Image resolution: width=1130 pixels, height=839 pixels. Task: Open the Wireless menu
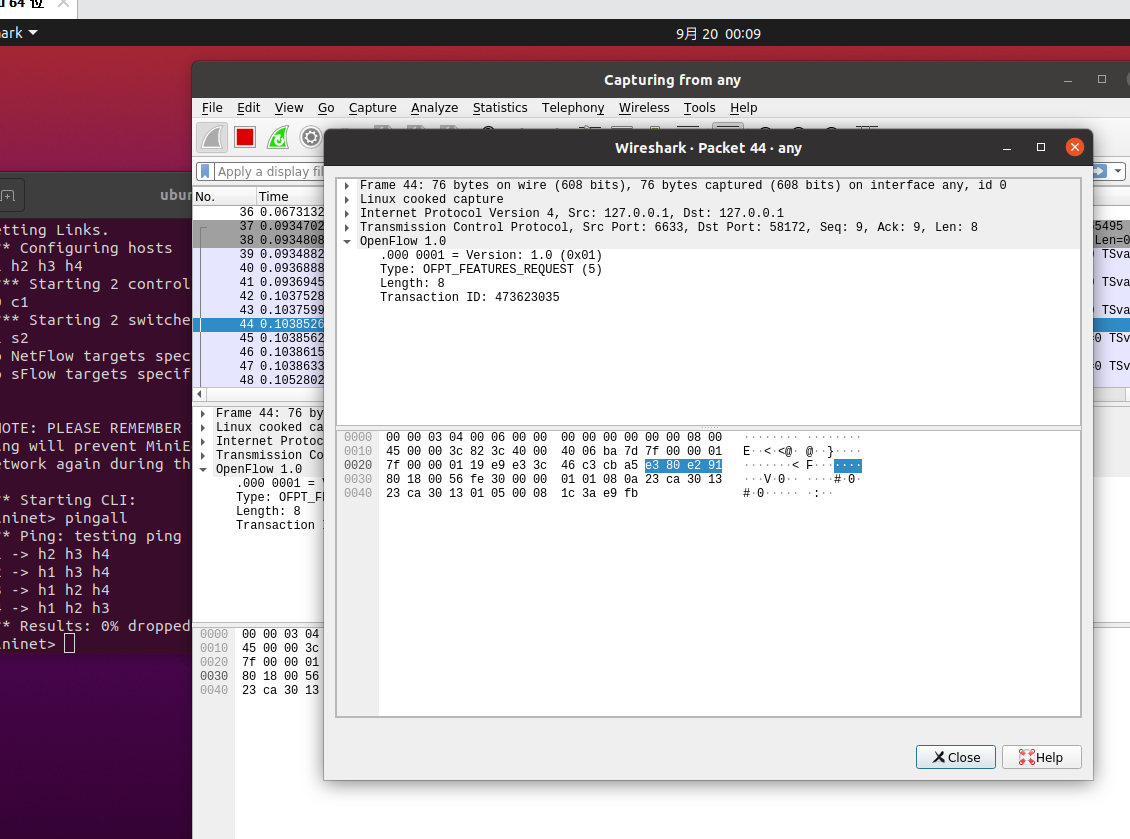coord(644,107)
